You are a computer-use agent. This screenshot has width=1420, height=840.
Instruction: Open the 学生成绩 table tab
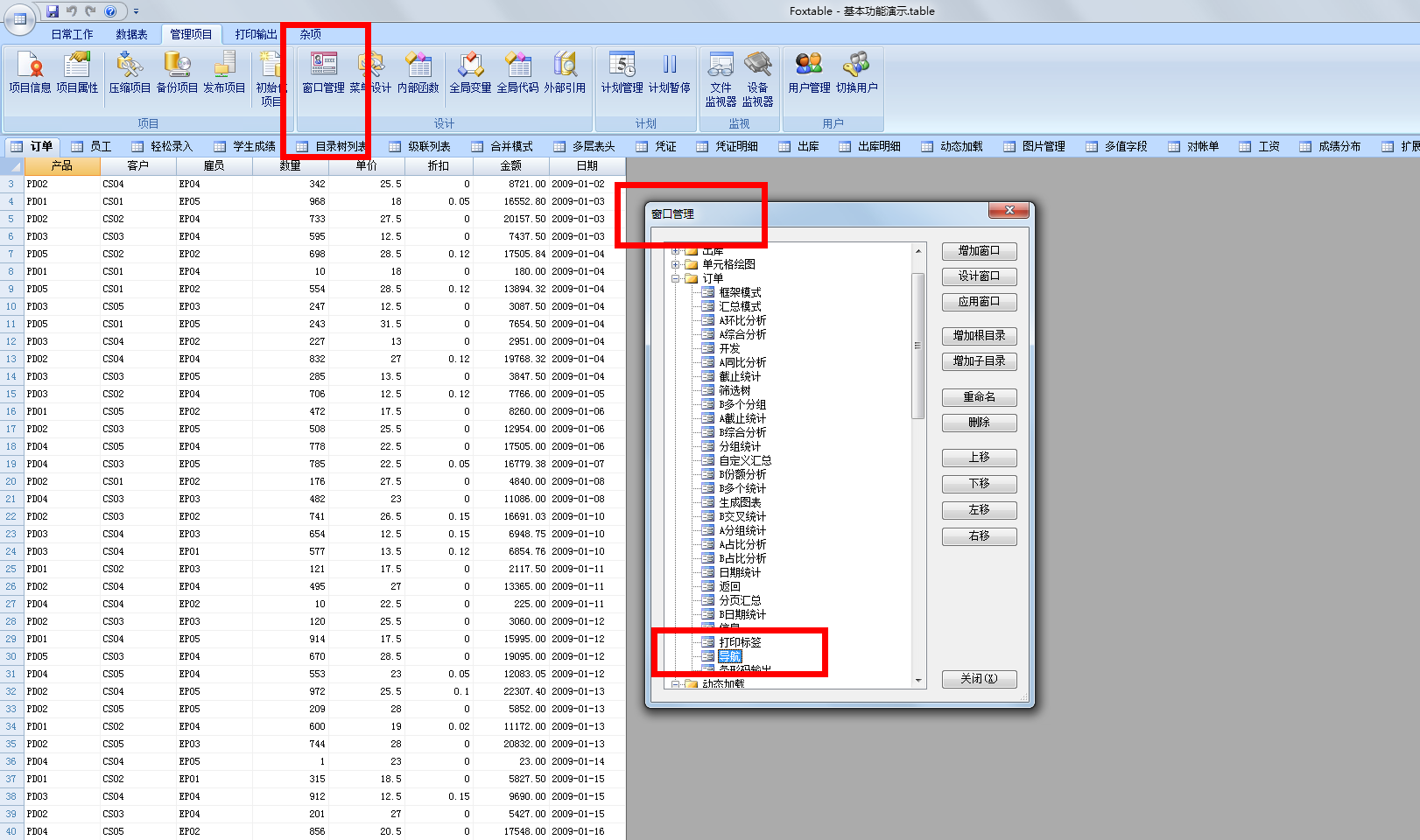tap(245, 146)
